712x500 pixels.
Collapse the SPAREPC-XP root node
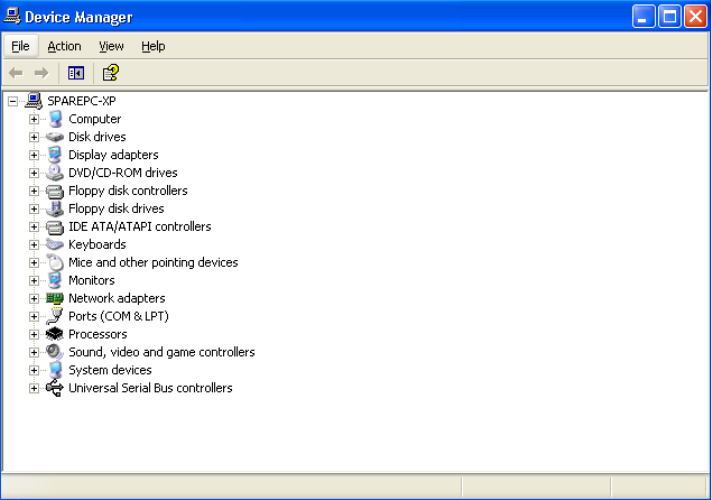coord(13,101)
